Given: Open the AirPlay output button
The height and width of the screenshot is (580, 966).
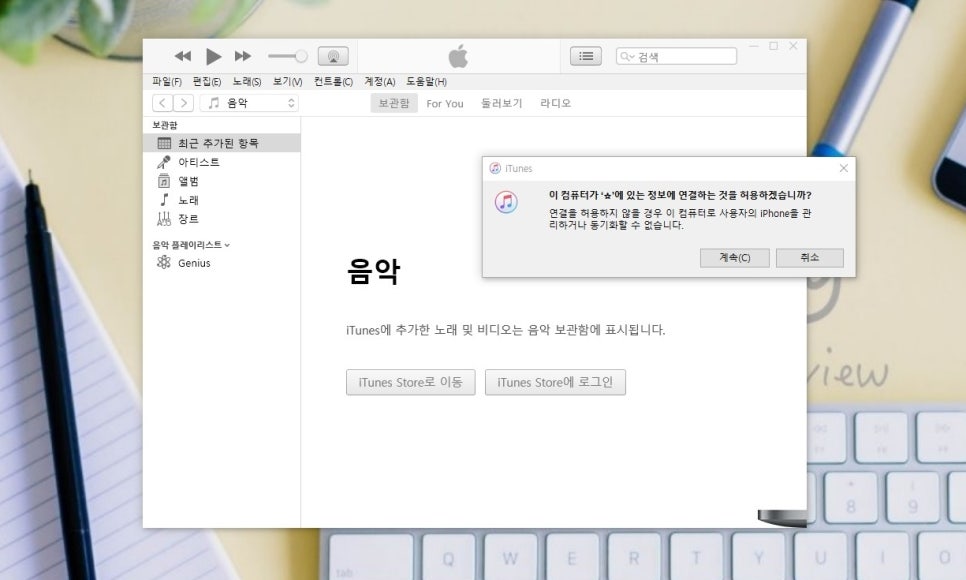Looking at the screenshot, I should 333,56.
